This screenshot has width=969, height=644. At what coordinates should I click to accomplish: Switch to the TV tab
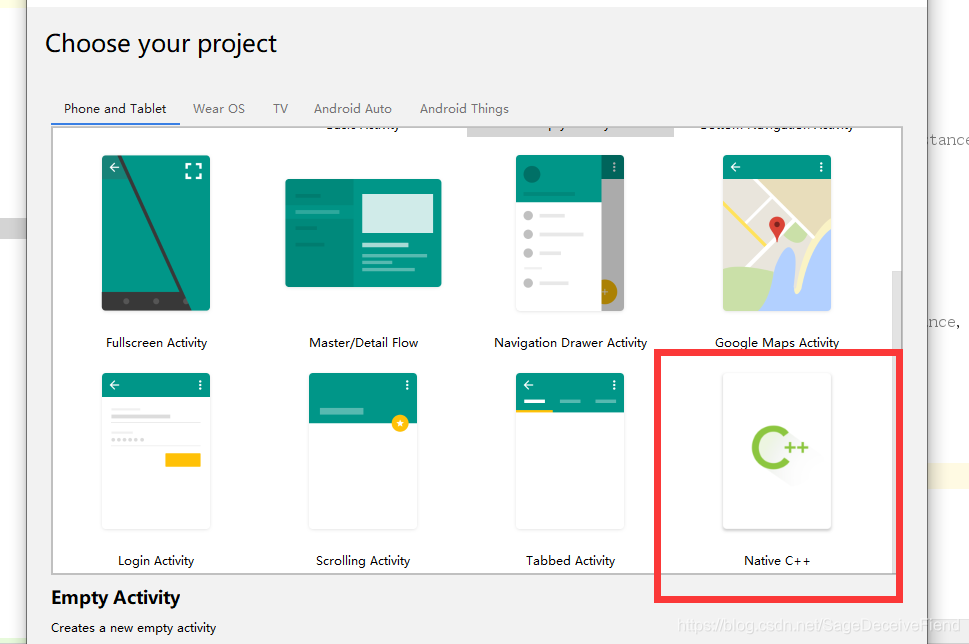(x=281, y=109)
